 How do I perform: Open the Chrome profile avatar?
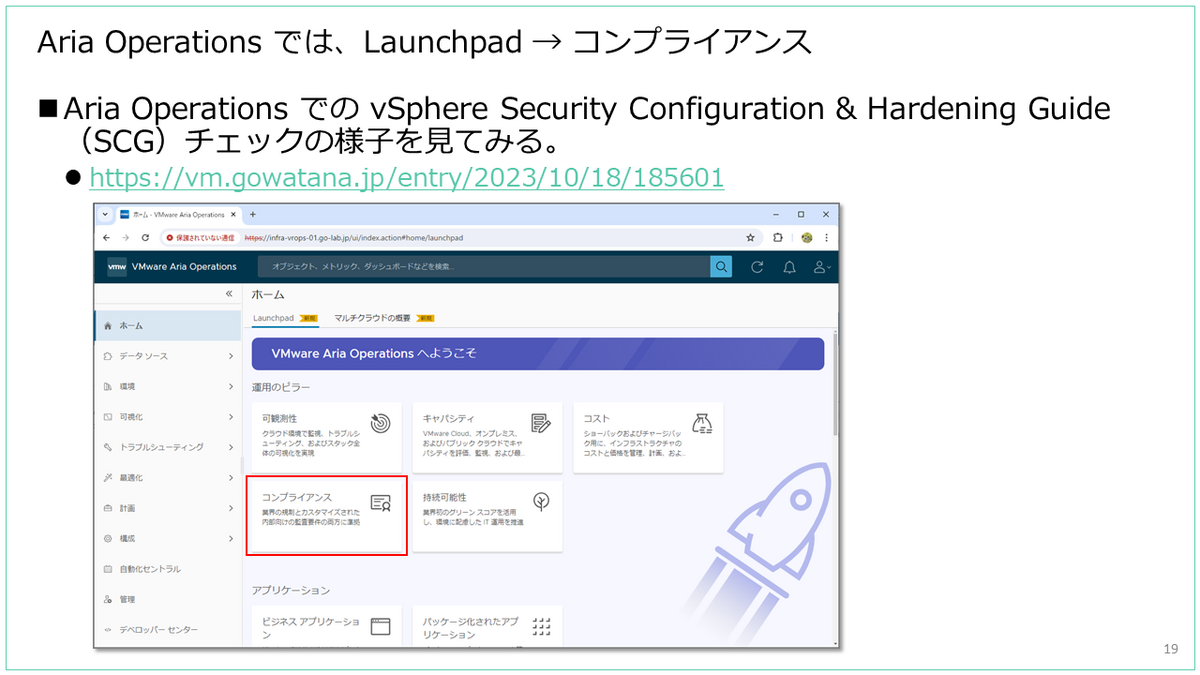pyautogui.click(x=806, y=238)
